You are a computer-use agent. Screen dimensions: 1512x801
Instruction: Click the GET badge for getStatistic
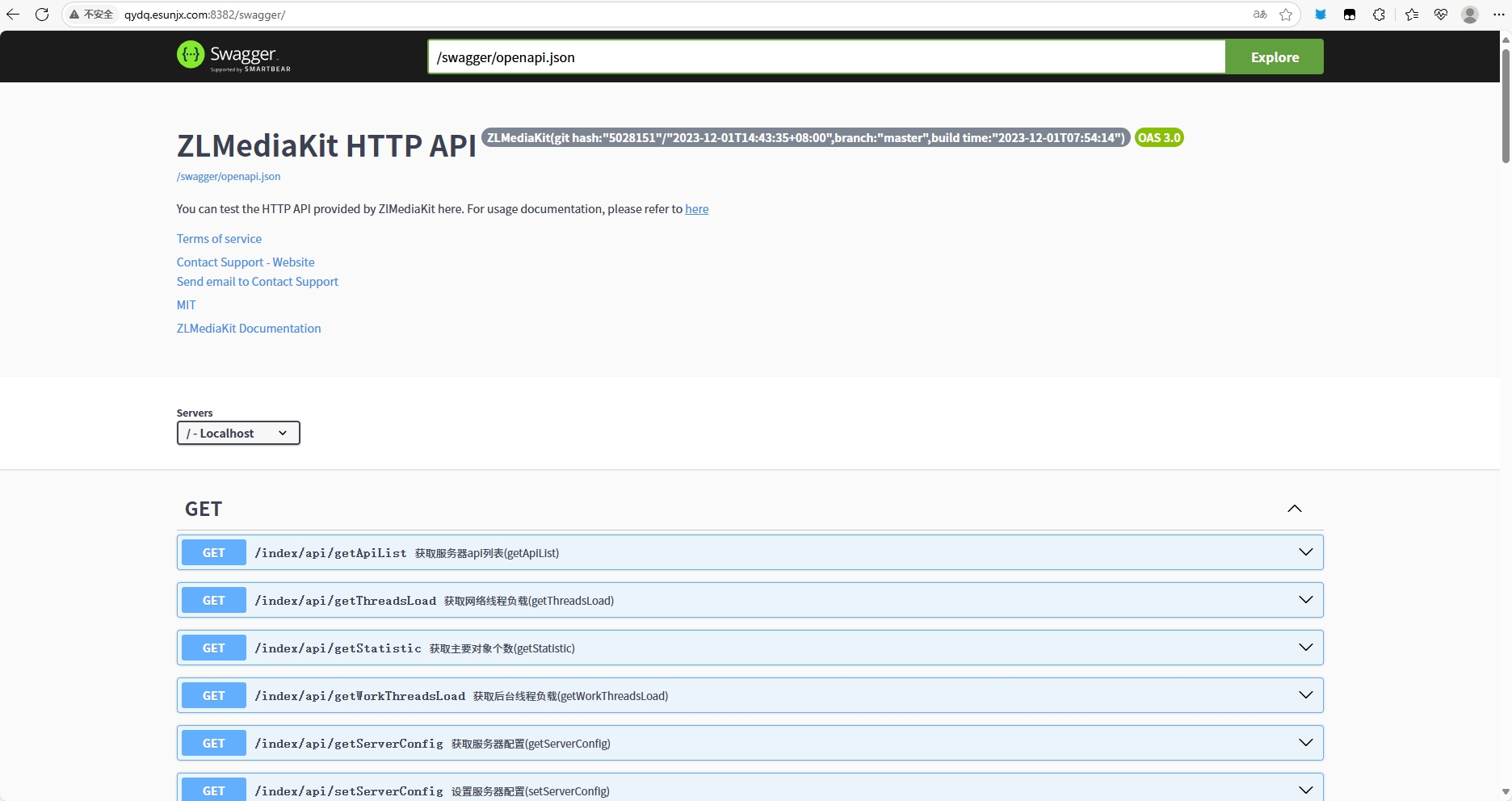[x=214, y=648]
